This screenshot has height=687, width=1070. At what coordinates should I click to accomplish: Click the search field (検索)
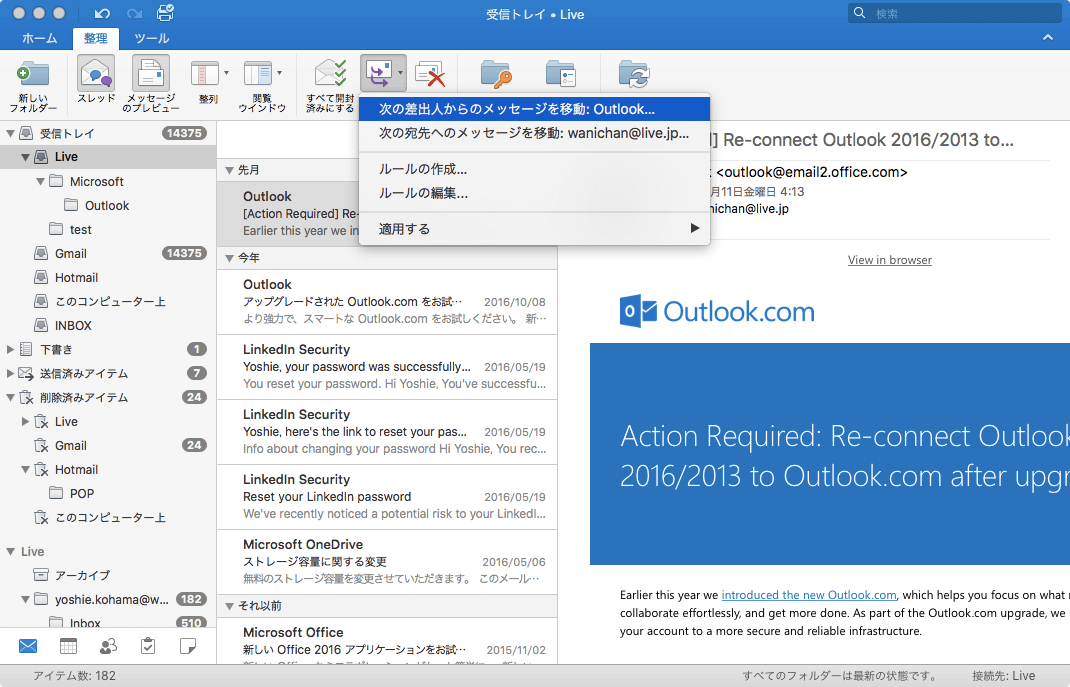click(955, 13)
